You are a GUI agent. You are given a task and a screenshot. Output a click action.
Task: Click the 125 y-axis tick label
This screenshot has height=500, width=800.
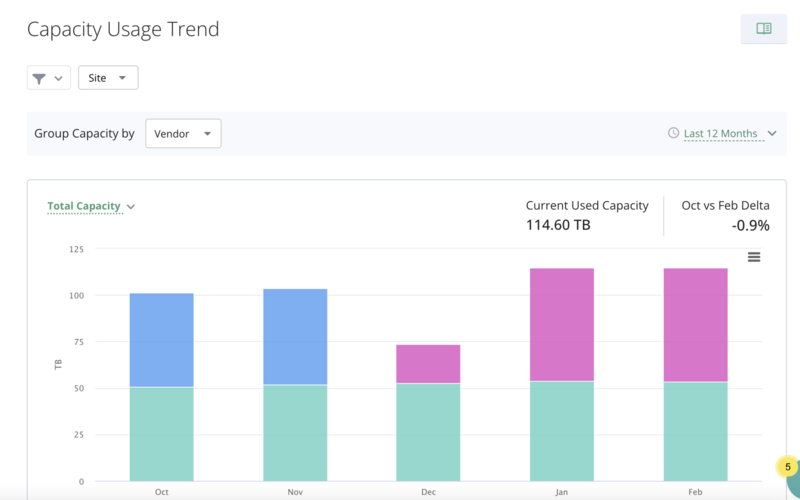coord(77,249)
